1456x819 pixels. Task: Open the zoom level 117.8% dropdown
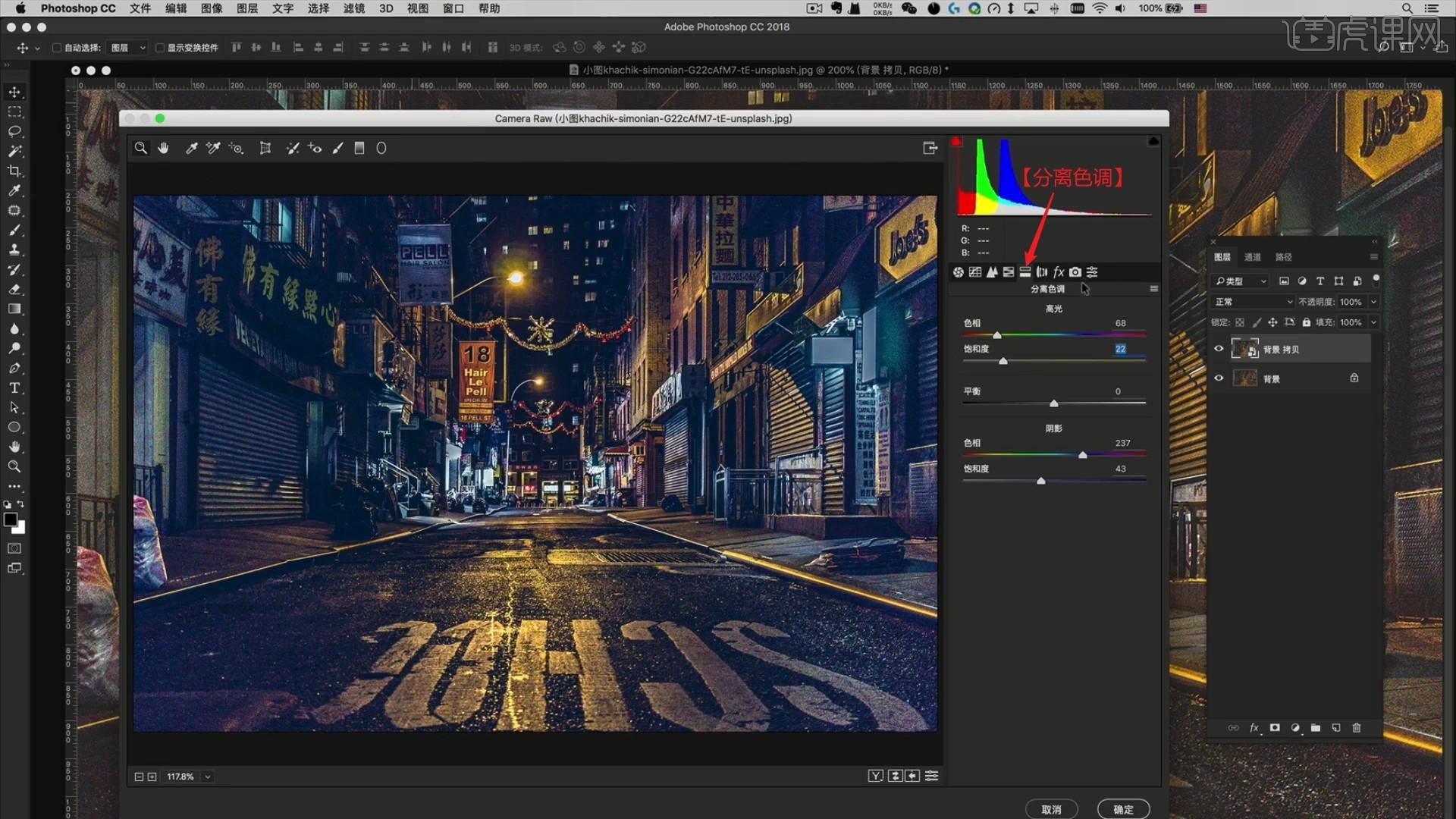(207, 777)
